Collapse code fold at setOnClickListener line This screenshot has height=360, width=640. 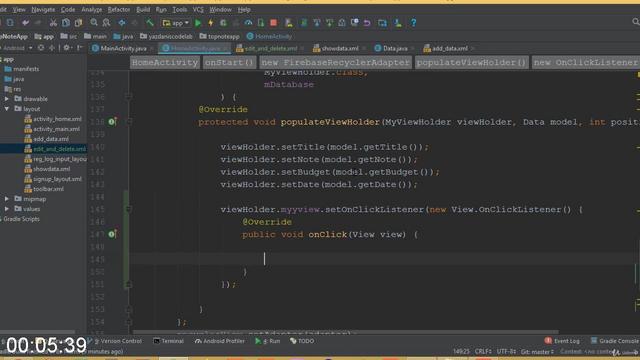[x=129, y=209]
